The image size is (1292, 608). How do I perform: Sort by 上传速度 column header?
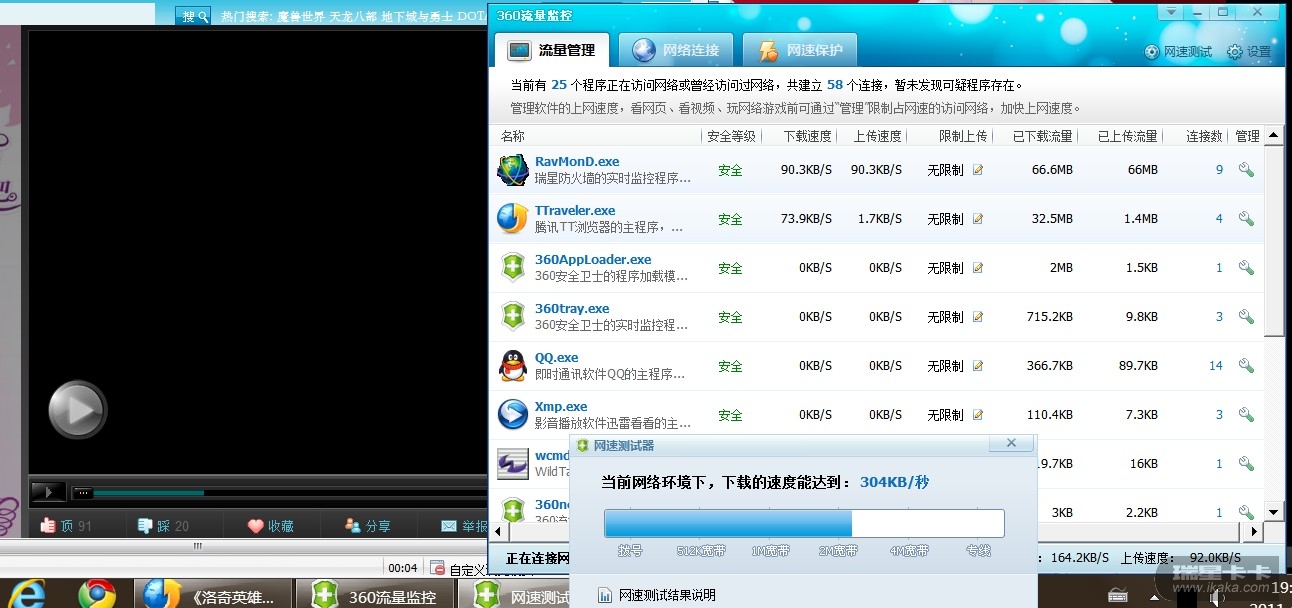pyautogui.click(x=877, y=136)
